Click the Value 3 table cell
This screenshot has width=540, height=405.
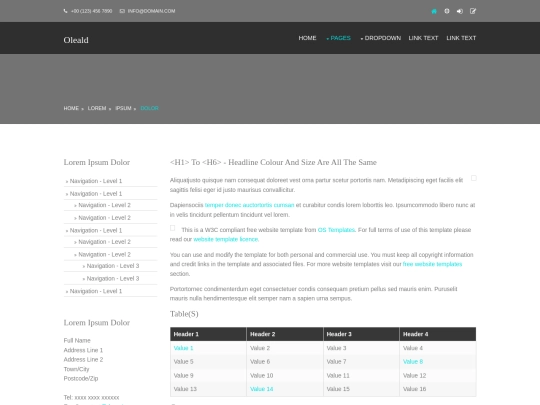[361, 348]
